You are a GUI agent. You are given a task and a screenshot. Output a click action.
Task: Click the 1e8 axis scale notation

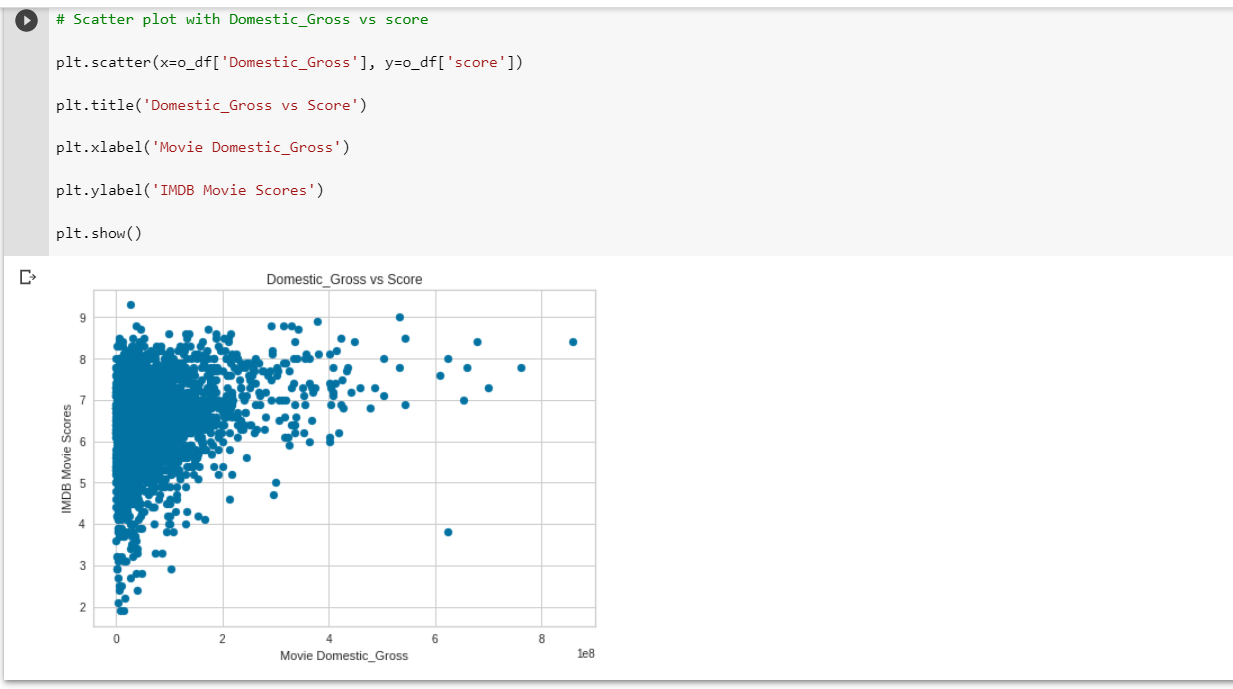click(586, 653)
